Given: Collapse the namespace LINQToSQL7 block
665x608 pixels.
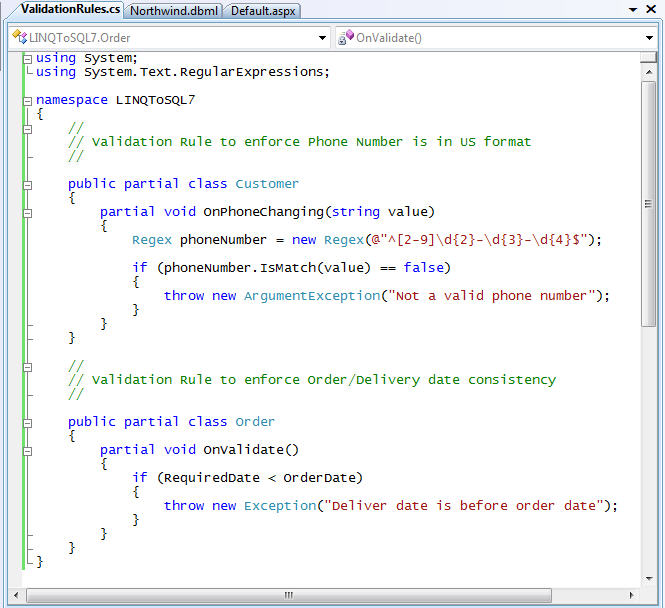Looking at the screenshot, I should 28,101.
